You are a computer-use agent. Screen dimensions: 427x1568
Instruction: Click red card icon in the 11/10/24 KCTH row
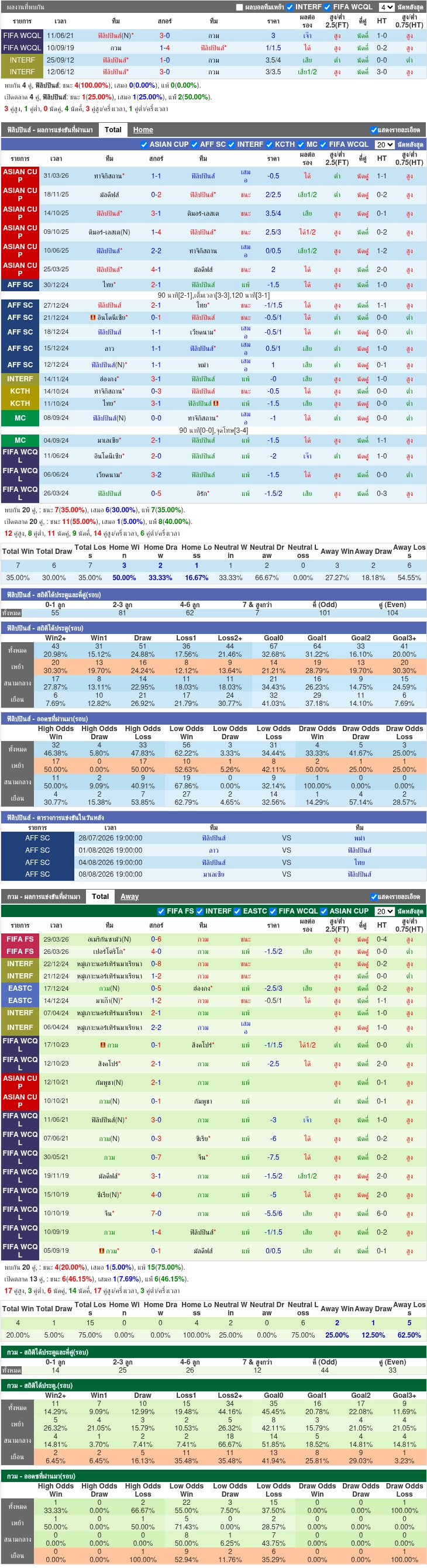pyautogui.click(x=216, y=403)
